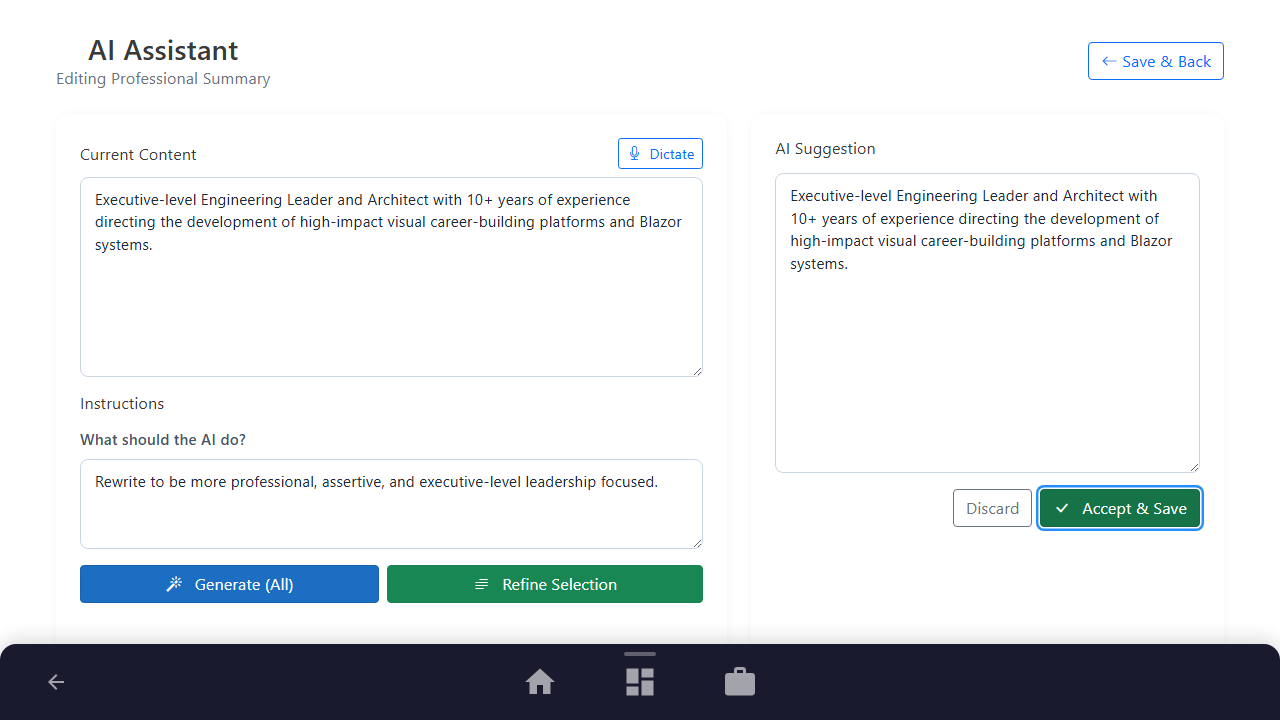
Task: Open the briefcase icon in bottom navigation
Action: coord(740,682)
